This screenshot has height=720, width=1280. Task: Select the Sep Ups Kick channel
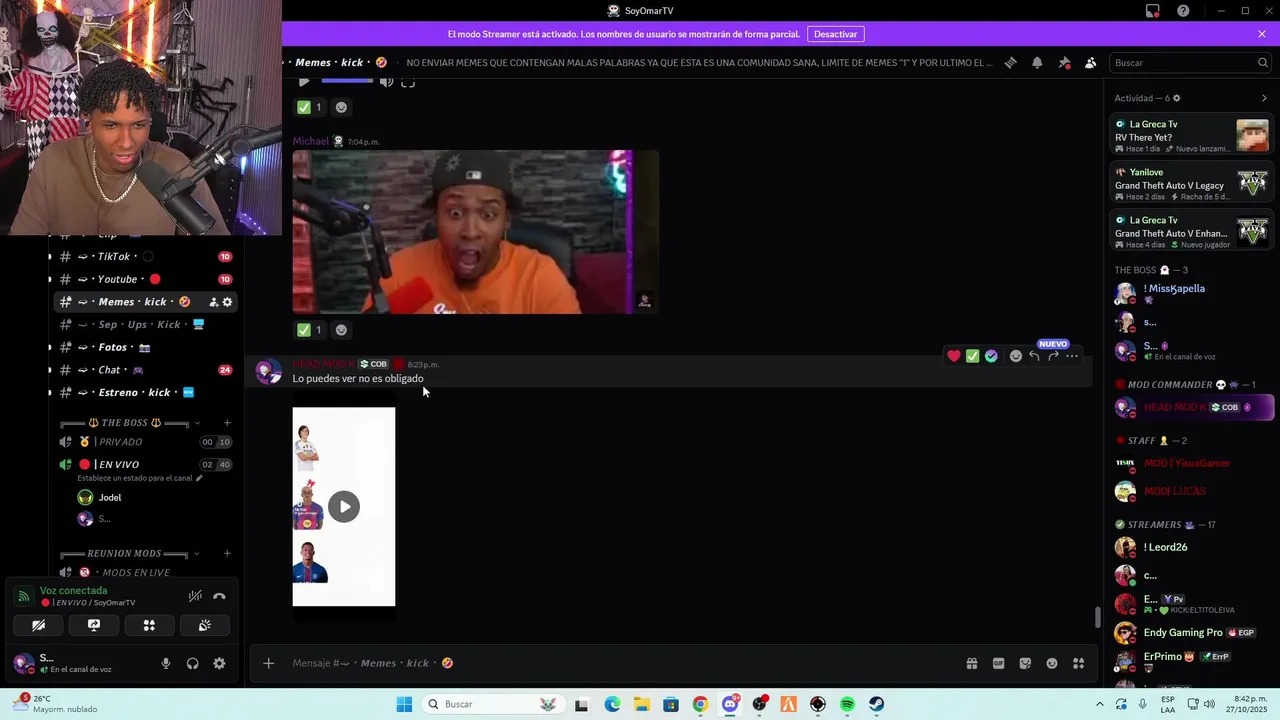point(144,325)
